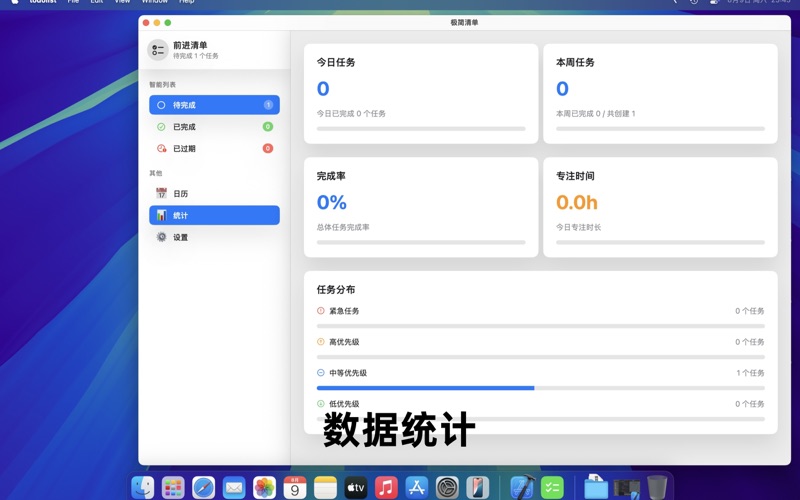The width and height of the screenshot is (800, 500).
Task: Open the Help menu in menu bar
Action: 187,2
